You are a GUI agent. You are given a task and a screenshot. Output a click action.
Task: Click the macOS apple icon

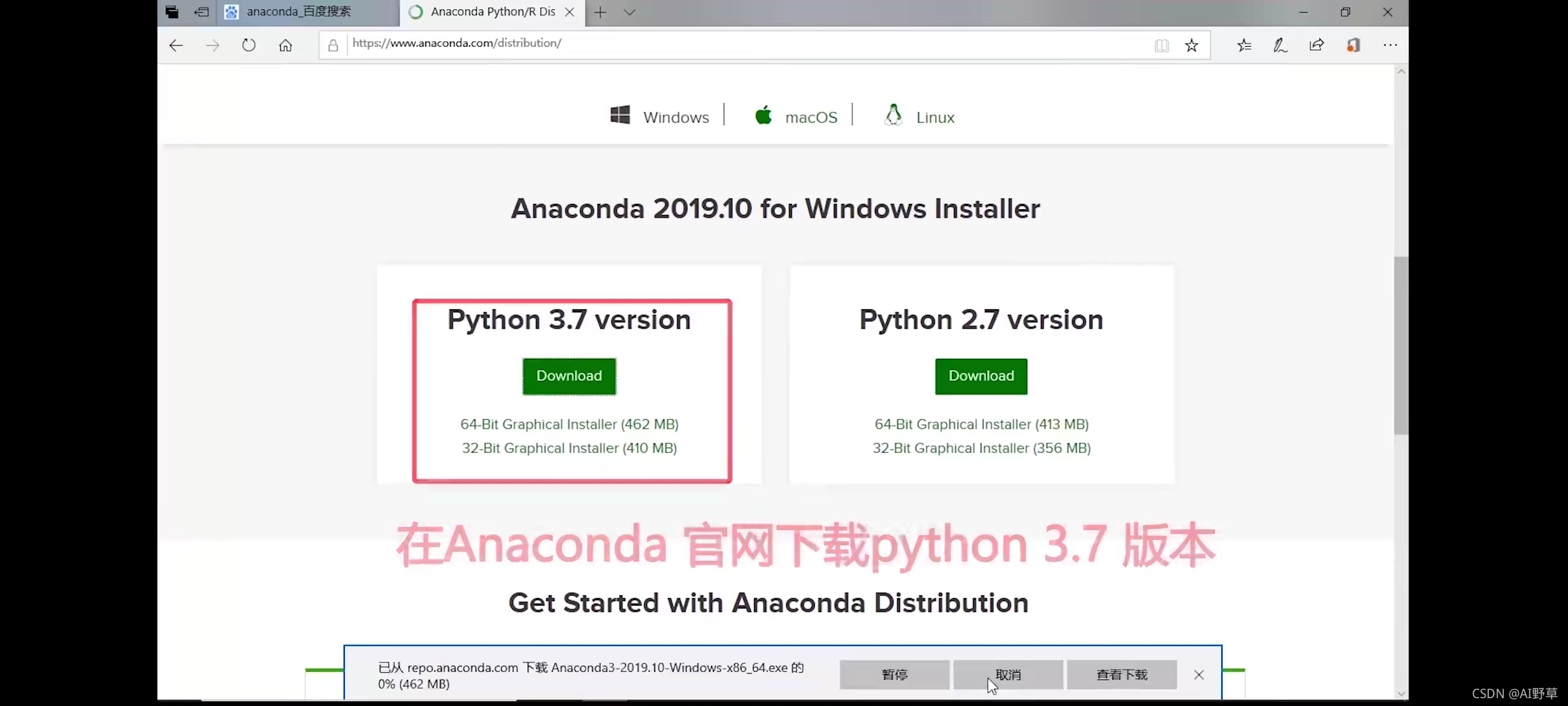(x=763, y=115)
